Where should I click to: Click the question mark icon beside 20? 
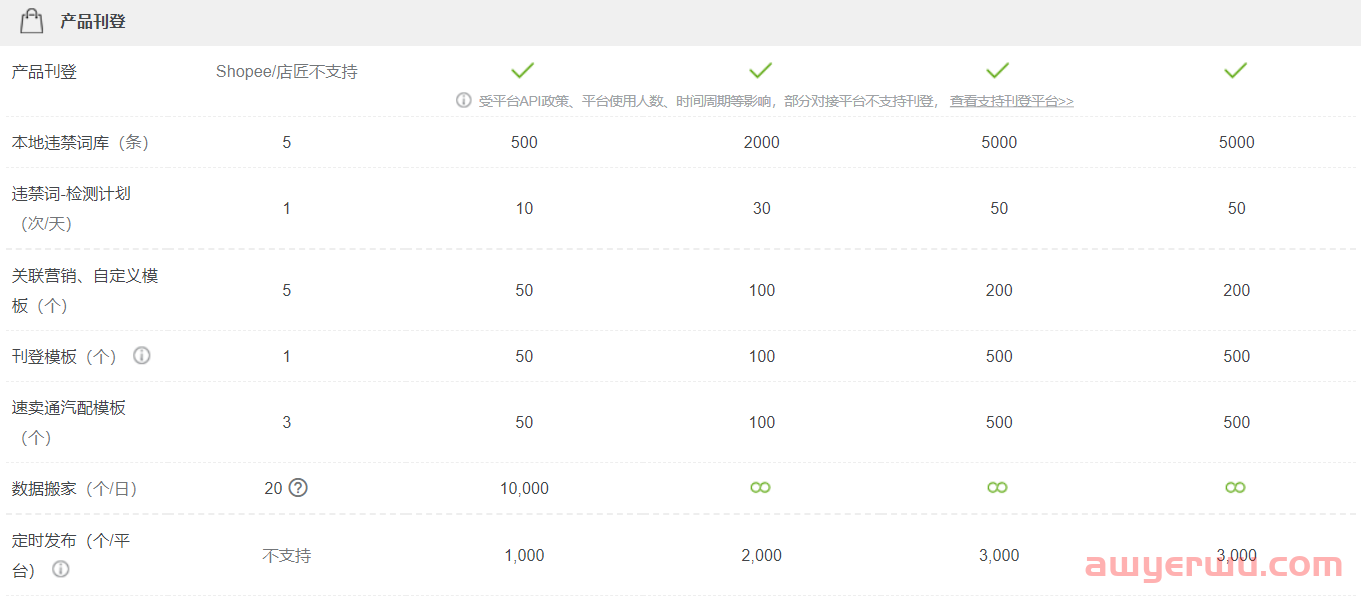(x=298, y=488)
